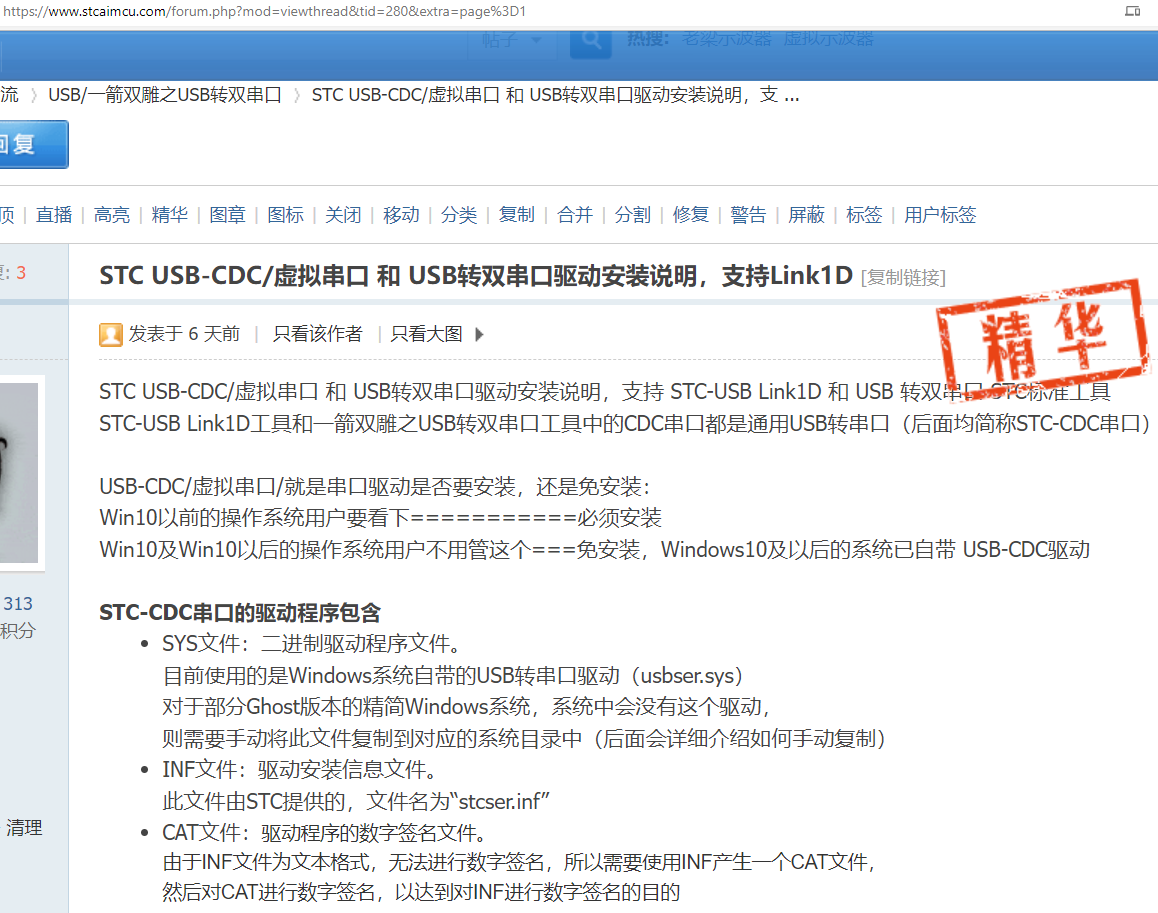Click the author's avatar image

pyautogui.click(x=19, y=473)
